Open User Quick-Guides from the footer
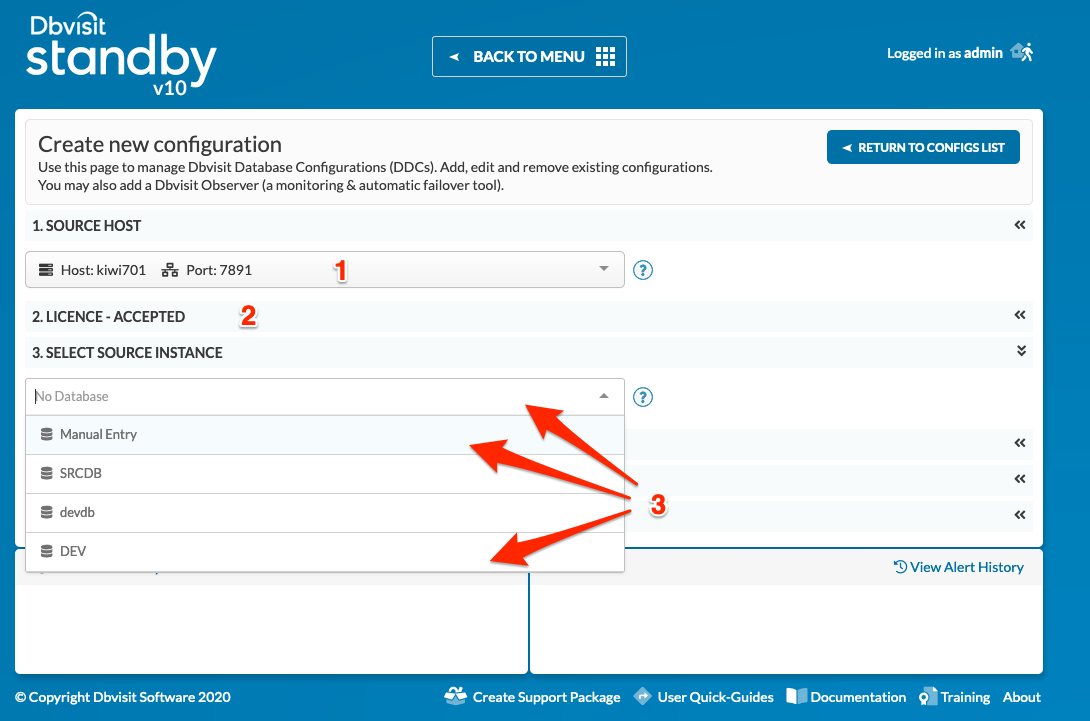 [716, 696]
